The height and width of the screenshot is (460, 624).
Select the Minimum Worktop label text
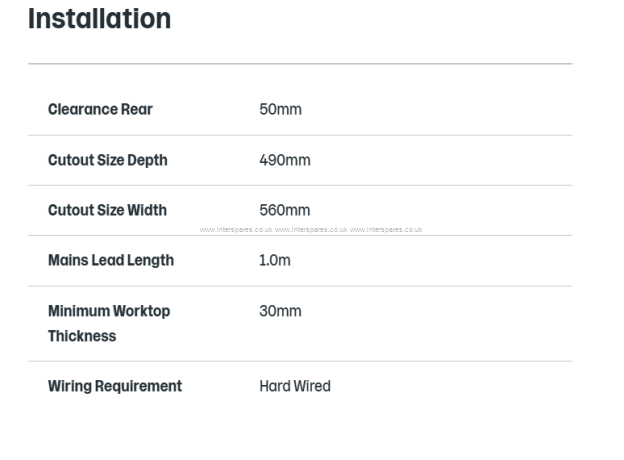coord(109,311)
